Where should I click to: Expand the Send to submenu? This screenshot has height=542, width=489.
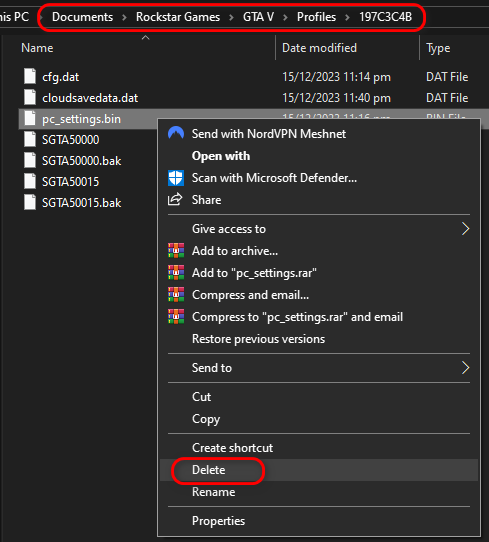(319, 368)
